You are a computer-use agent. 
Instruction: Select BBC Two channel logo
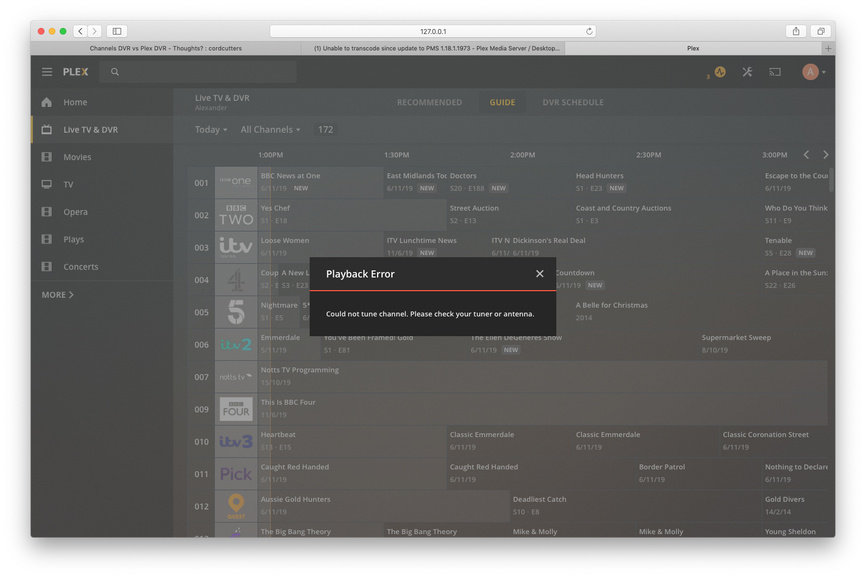(236, 215)
